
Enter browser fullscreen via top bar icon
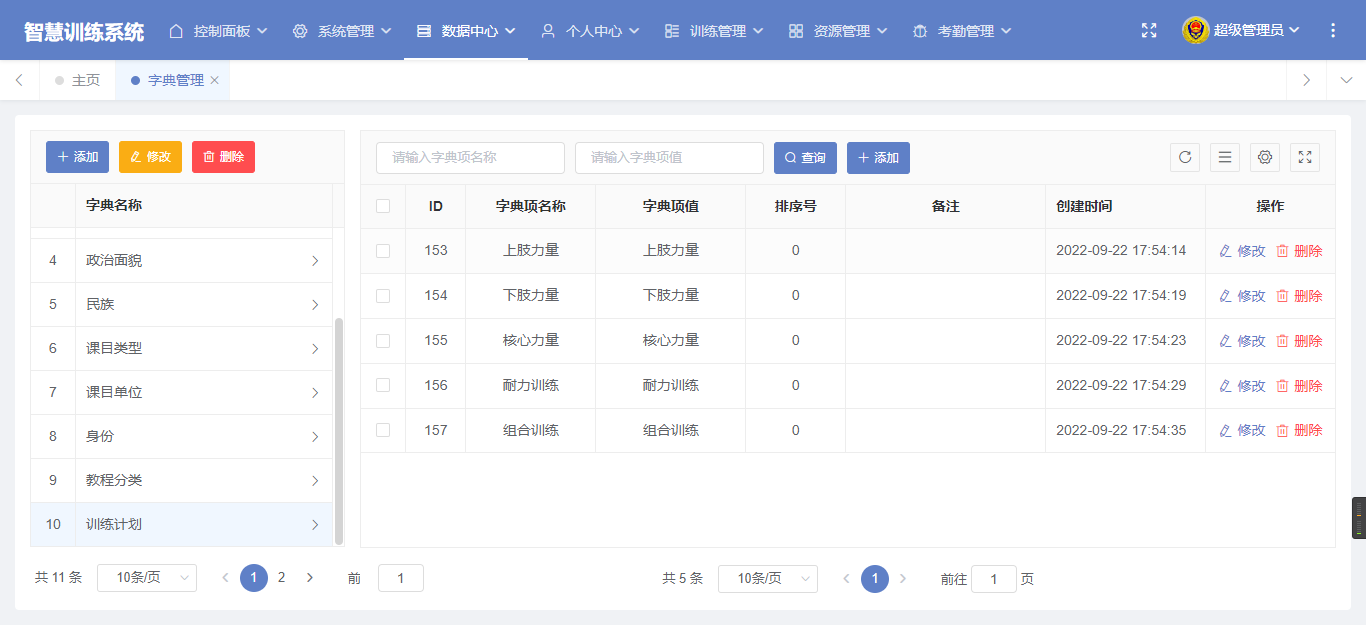[x=1149, y=31]
